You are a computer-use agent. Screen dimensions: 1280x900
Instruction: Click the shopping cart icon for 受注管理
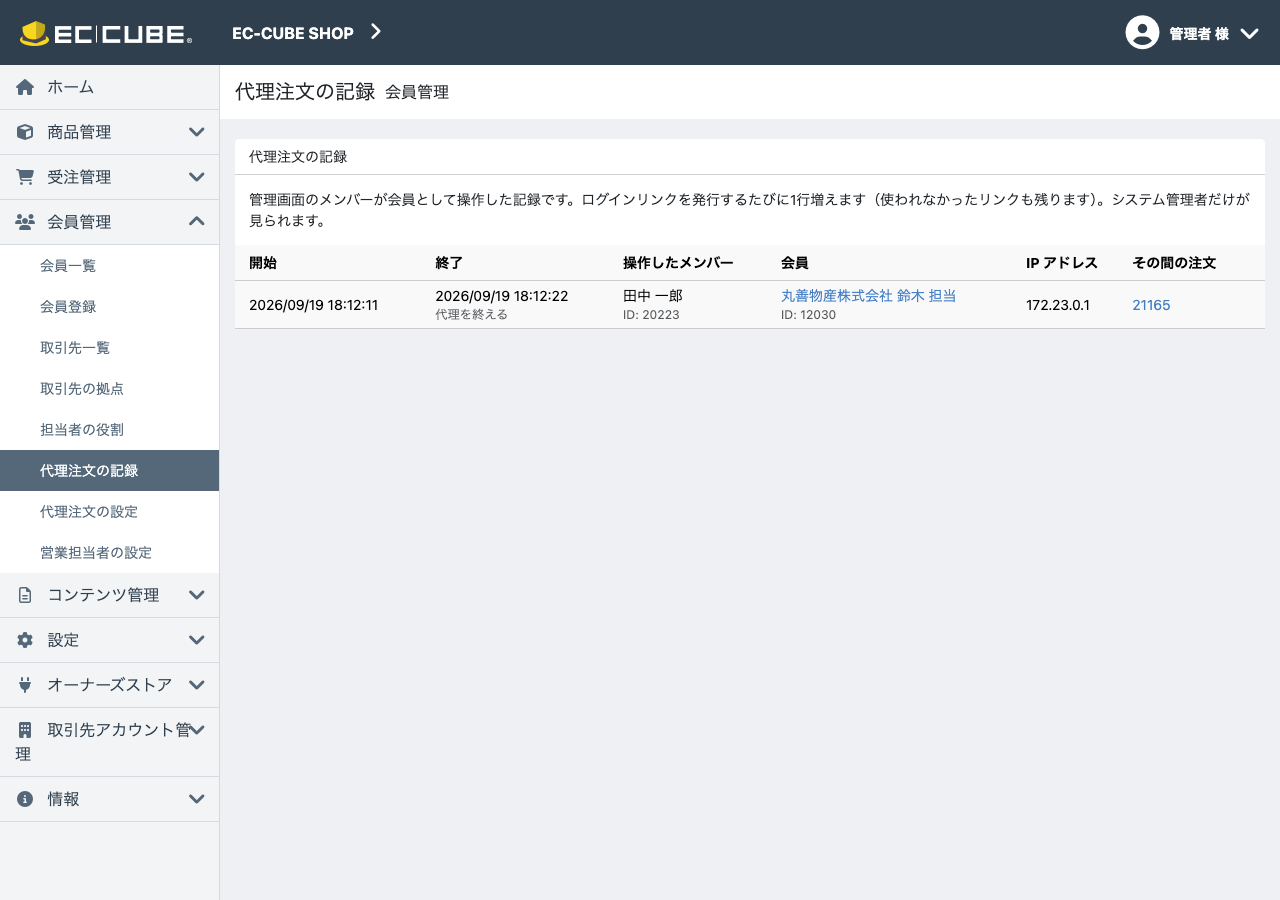pyautogui.click(x=25, y=177)
